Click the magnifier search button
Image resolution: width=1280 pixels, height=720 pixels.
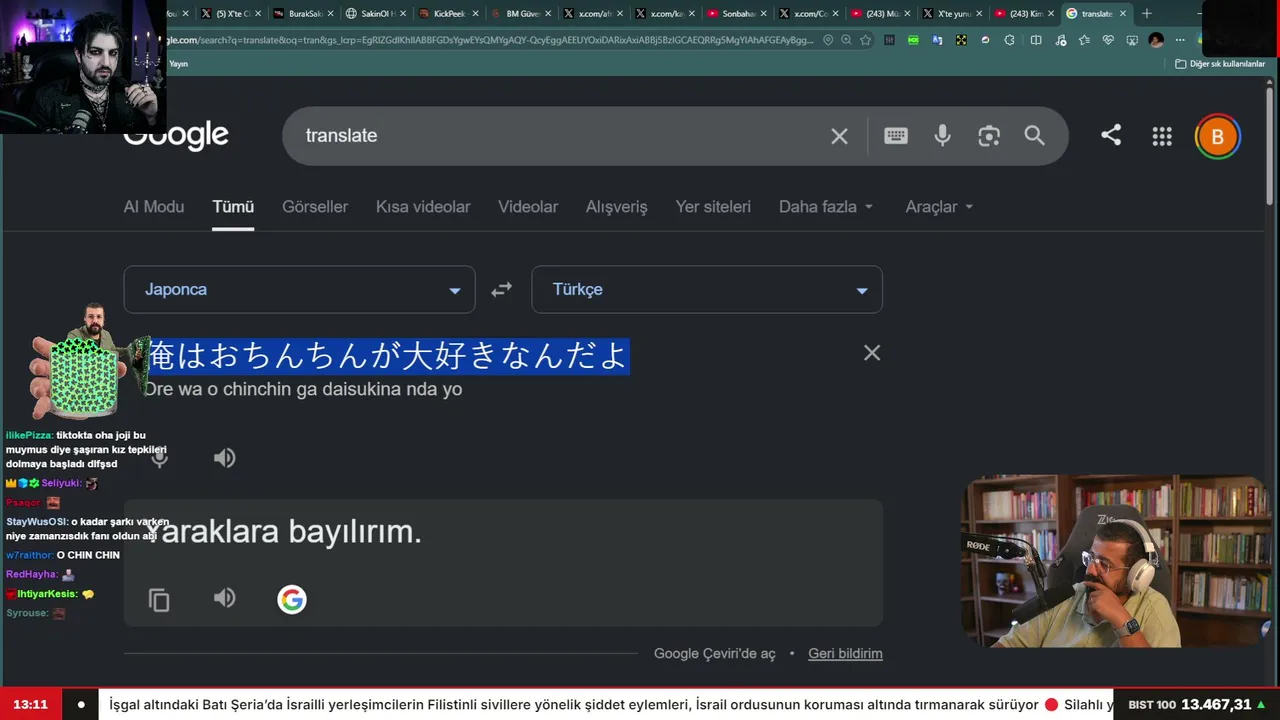pos(1034,136)
